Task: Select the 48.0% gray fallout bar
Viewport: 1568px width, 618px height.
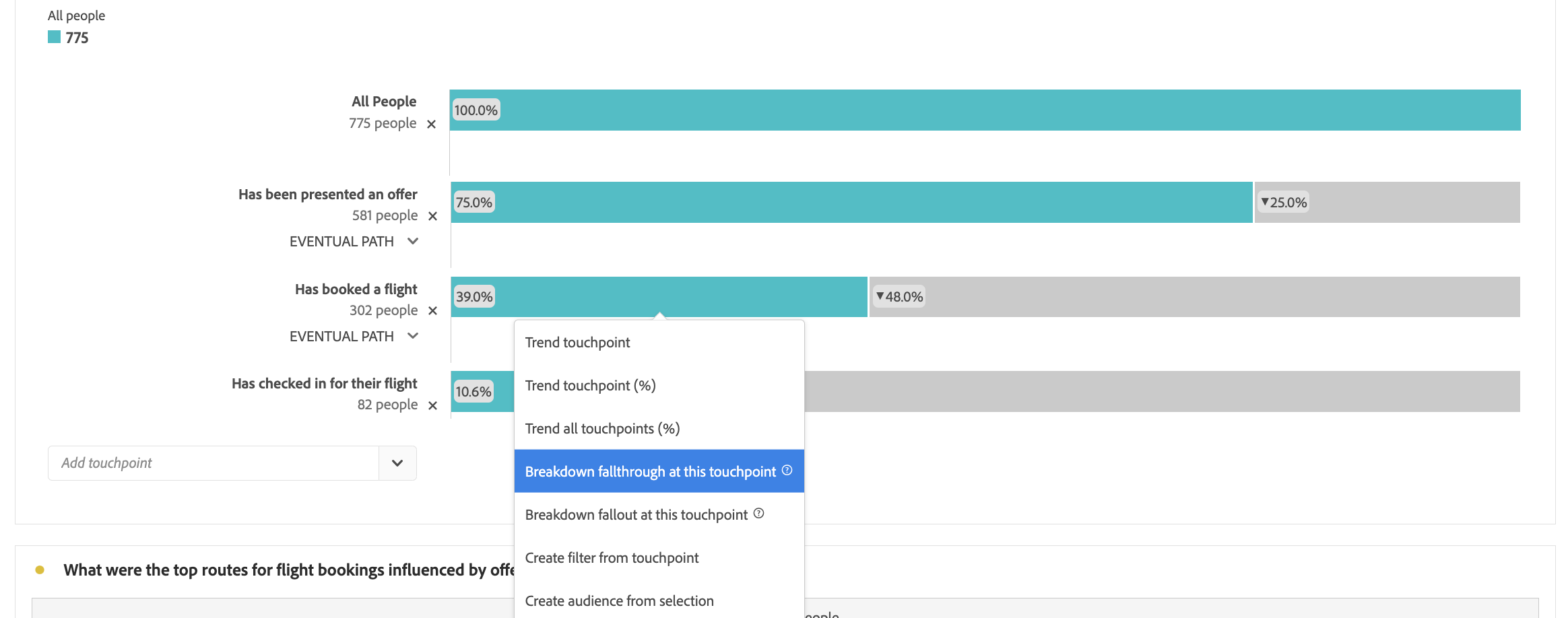Action: [1194, 297]
